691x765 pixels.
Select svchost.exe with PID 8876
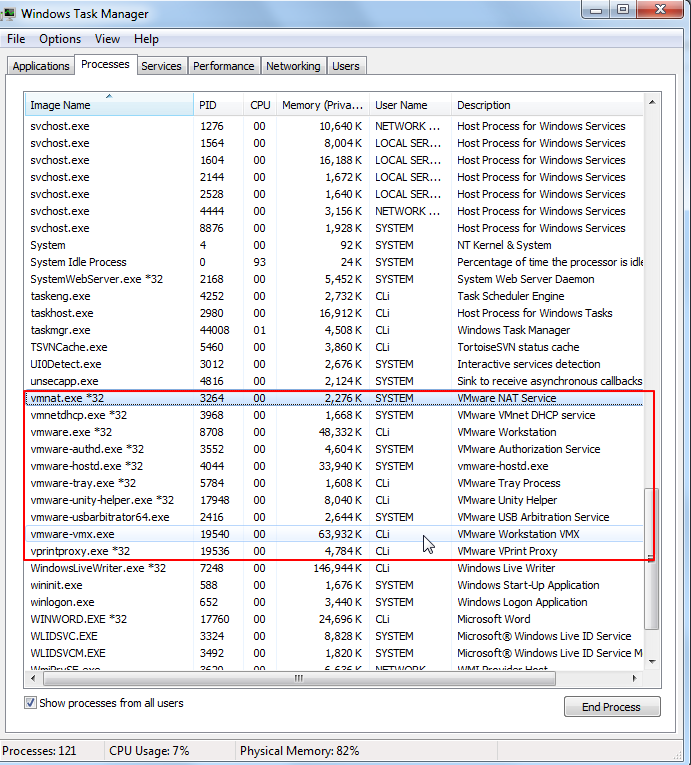[x=334, y=228]
